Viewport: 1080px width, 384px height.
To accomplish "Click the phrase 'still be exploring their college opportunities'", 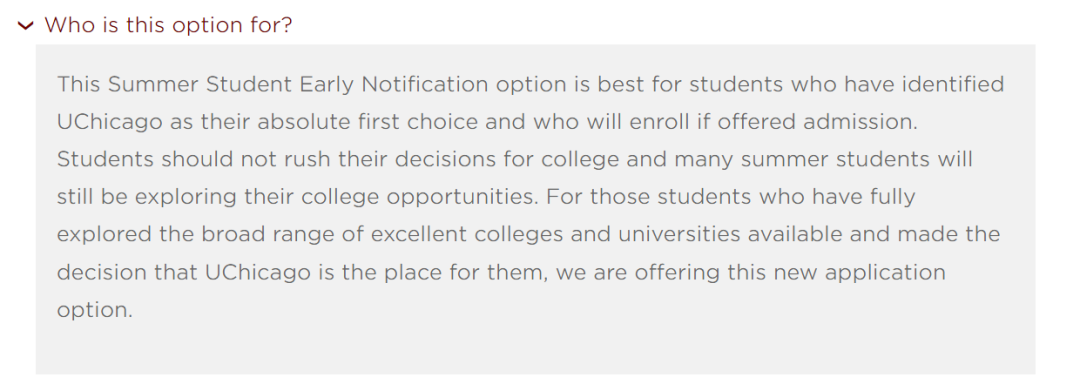I will 292,197.
